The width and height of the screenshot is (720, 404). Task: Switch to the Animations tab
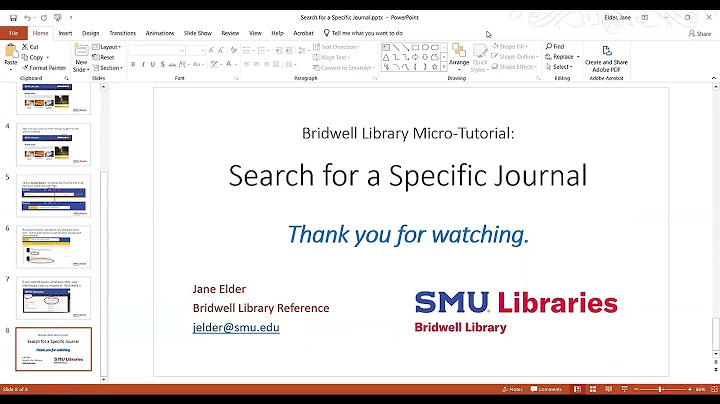[160, 33]
